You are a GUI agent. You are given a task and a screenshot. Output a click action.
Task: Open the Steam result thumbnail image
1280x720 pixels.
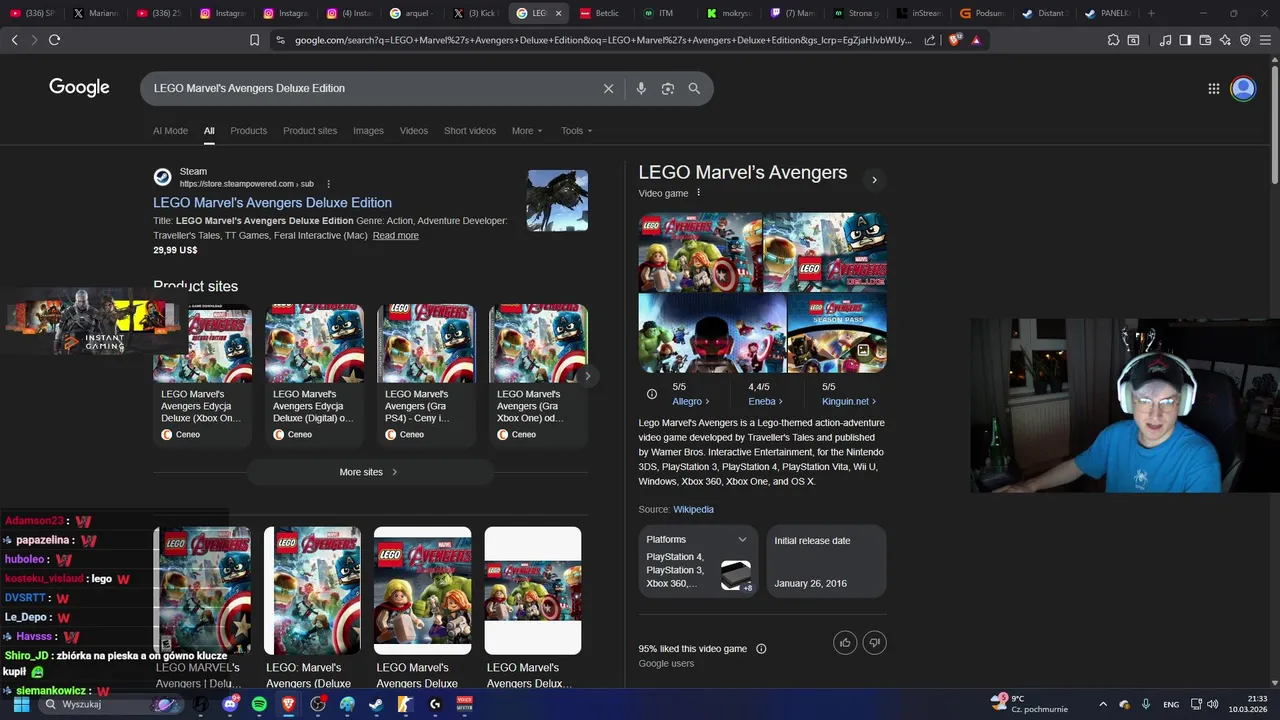coord(557,200)
